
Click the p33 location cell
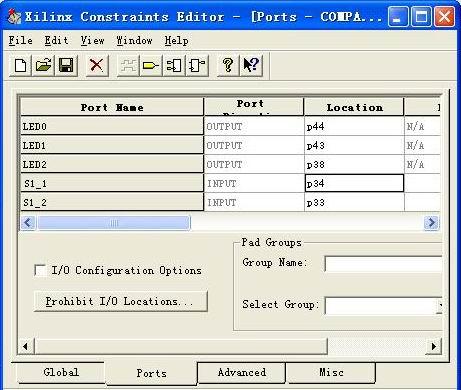354,202
